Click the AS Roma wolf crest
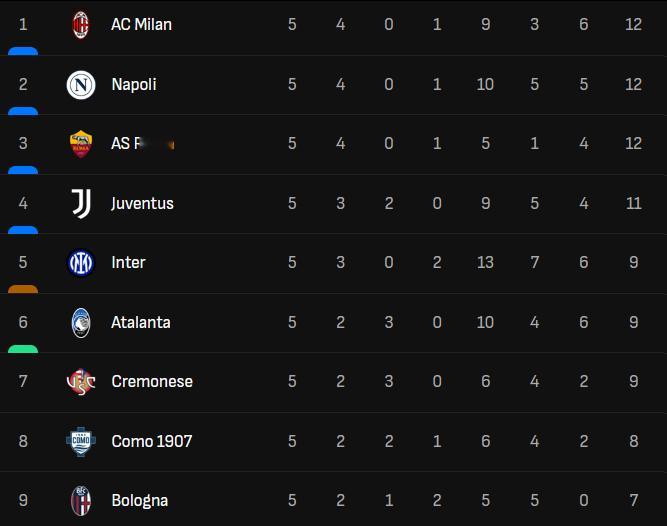 click(x=81, y=144)
